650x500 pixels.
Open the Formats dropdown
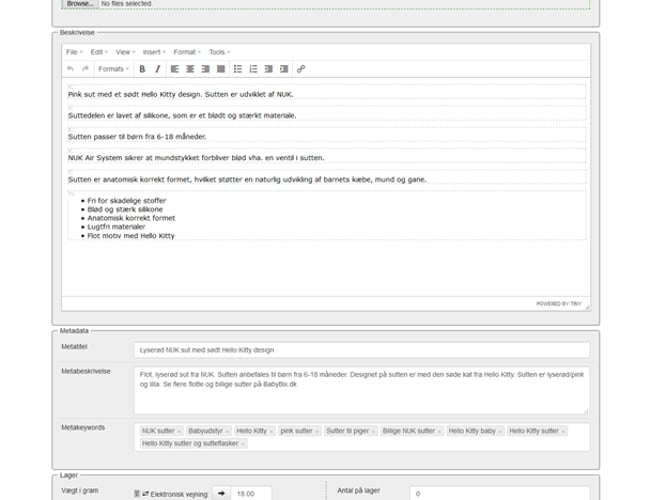click(113, 69)
